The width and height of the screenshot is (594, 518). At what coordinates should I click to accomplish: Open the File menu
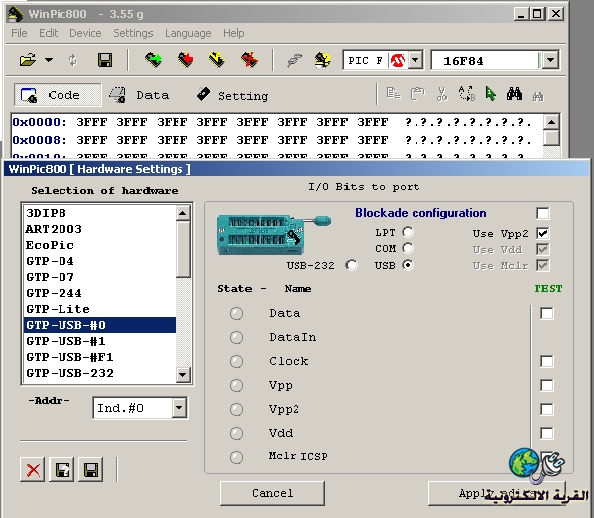tap(19, 33)
